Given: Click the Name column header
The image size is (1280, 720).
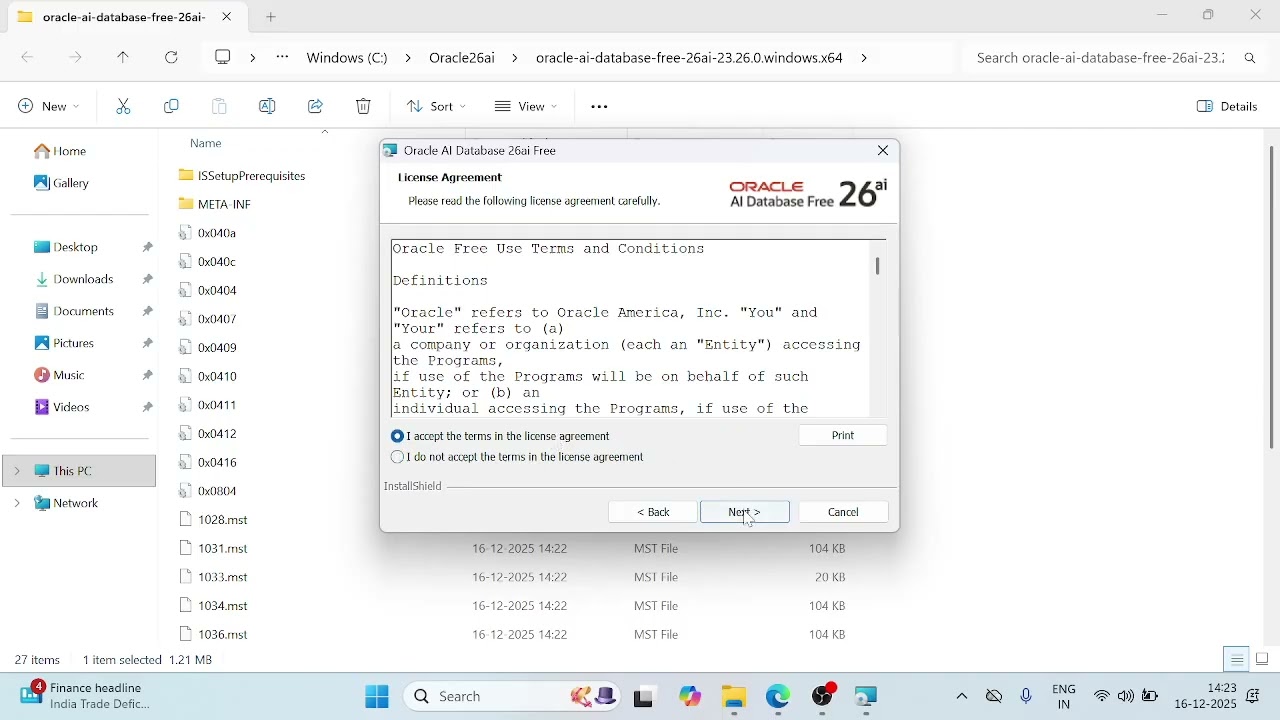Looking at the screenshot, I should (206, 144).
